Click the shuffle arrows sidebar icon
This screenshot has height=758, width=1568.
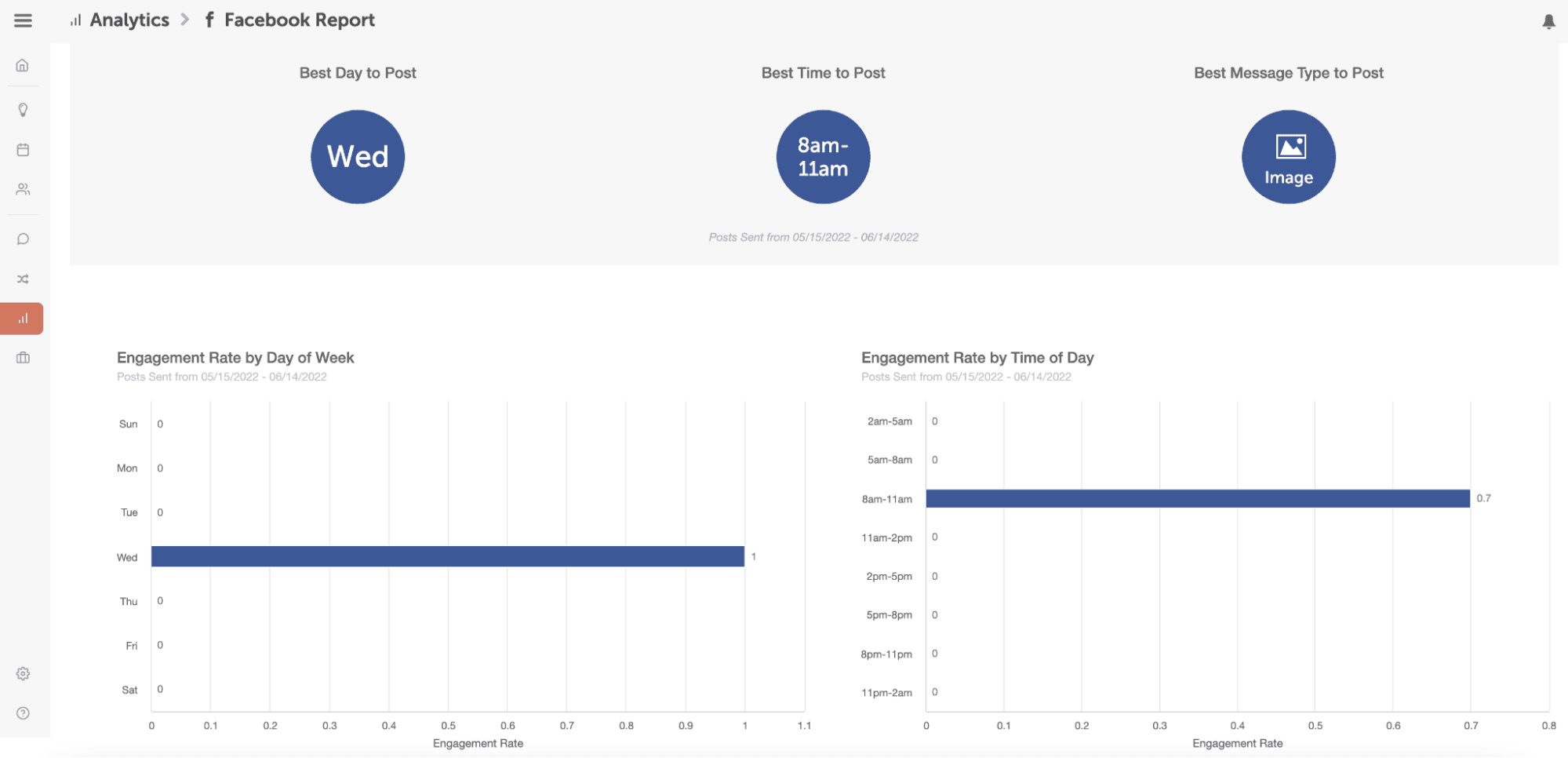(23, 279)
